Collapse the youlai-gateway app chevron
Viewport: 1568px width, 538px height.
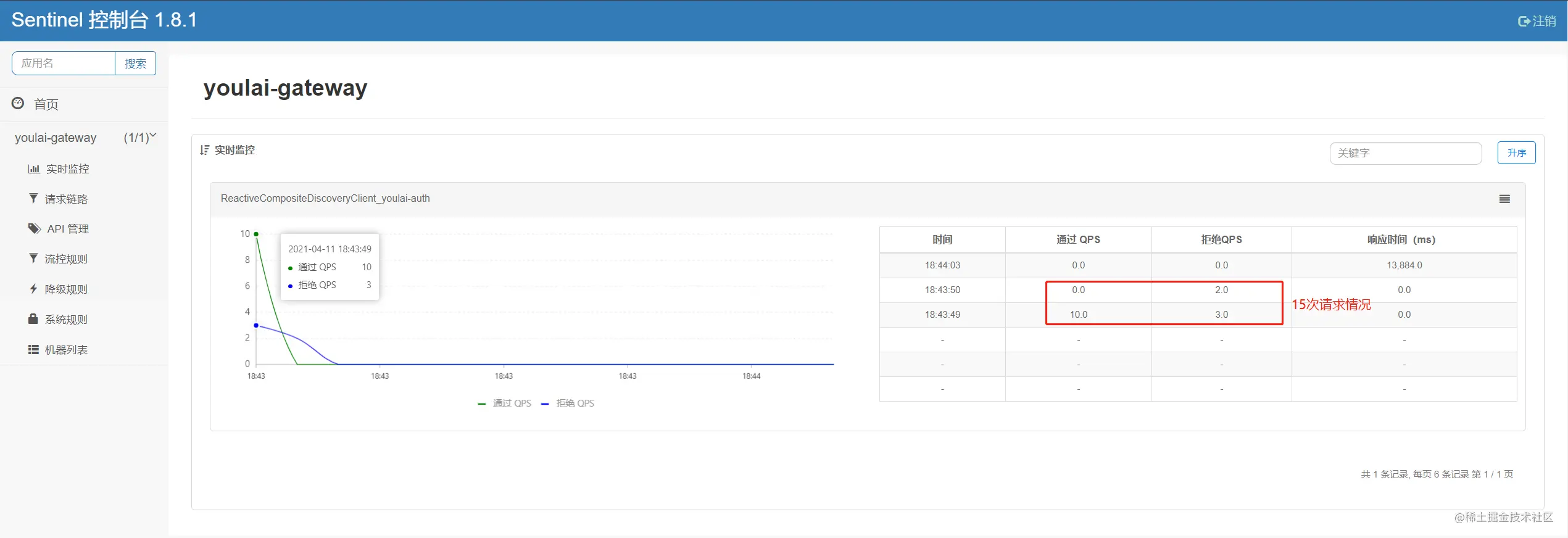(153, 135)
